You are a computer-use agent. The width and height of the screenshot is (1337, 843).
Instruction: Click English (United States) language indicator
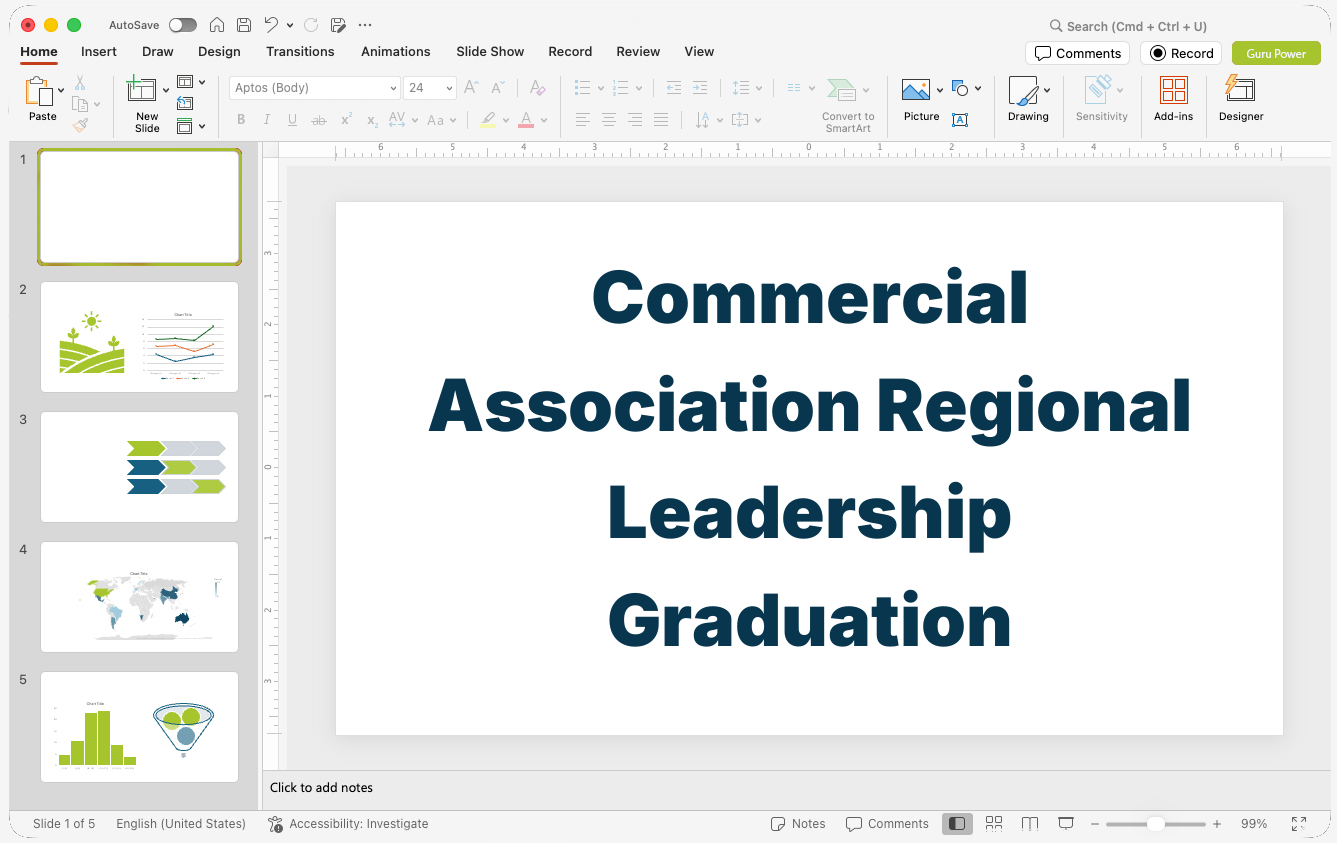point(181,824)
